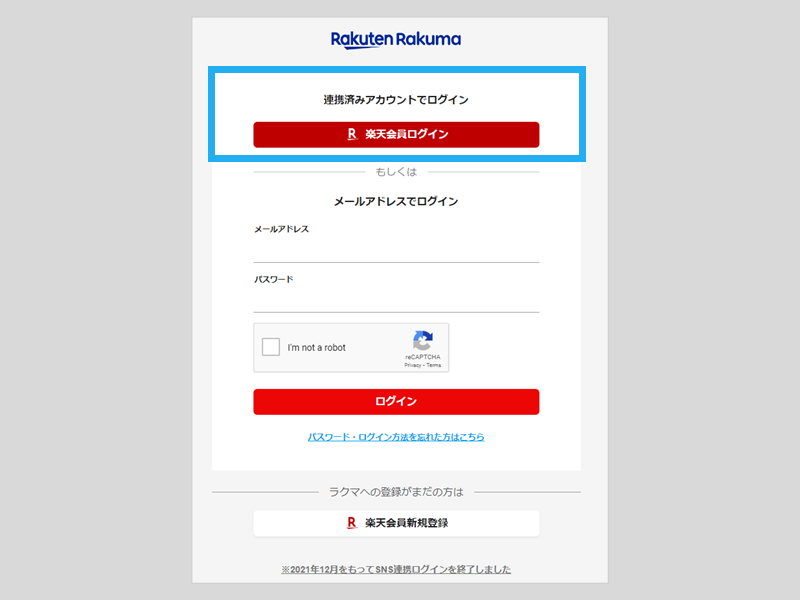Click the red ログイン button
The width and height of the screenshot is (800, 600).
click(x=396, y=402)
